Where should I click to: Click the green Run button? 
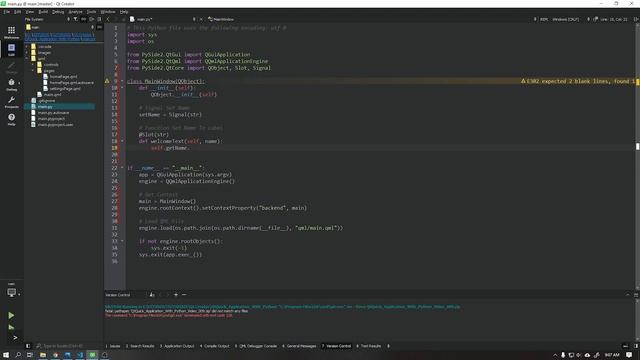(x=11, y=315)
